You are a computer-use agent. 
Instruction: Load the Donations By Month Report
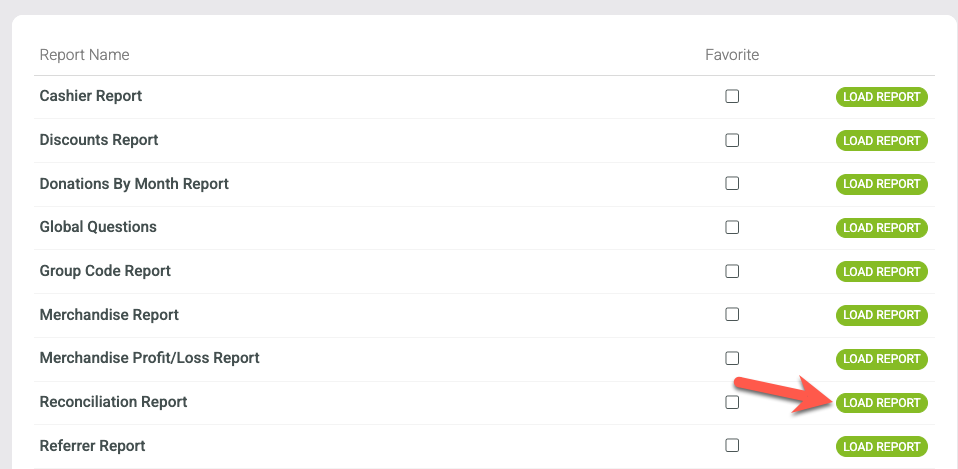point(882,184)
